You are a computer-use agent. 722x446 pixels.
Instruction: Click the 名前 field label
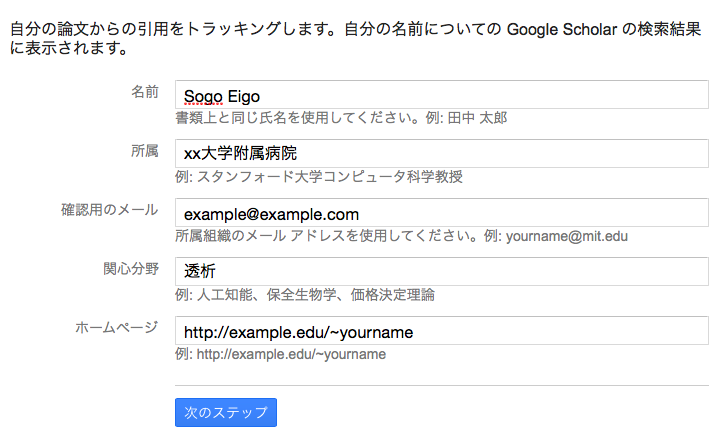[x=144, y=92]
